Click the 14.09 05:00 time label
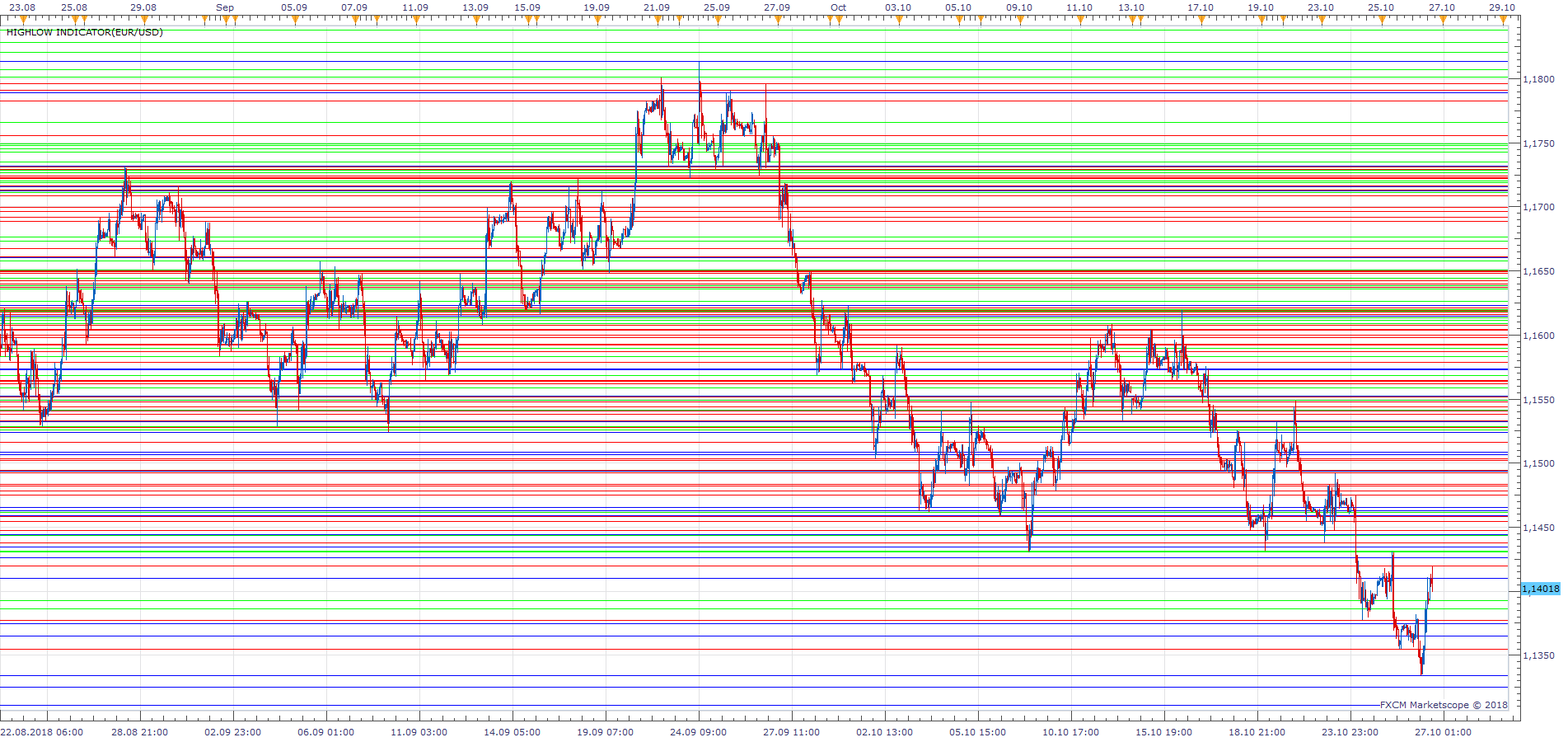Screen dimensions: 1568x742 (513, 732)
